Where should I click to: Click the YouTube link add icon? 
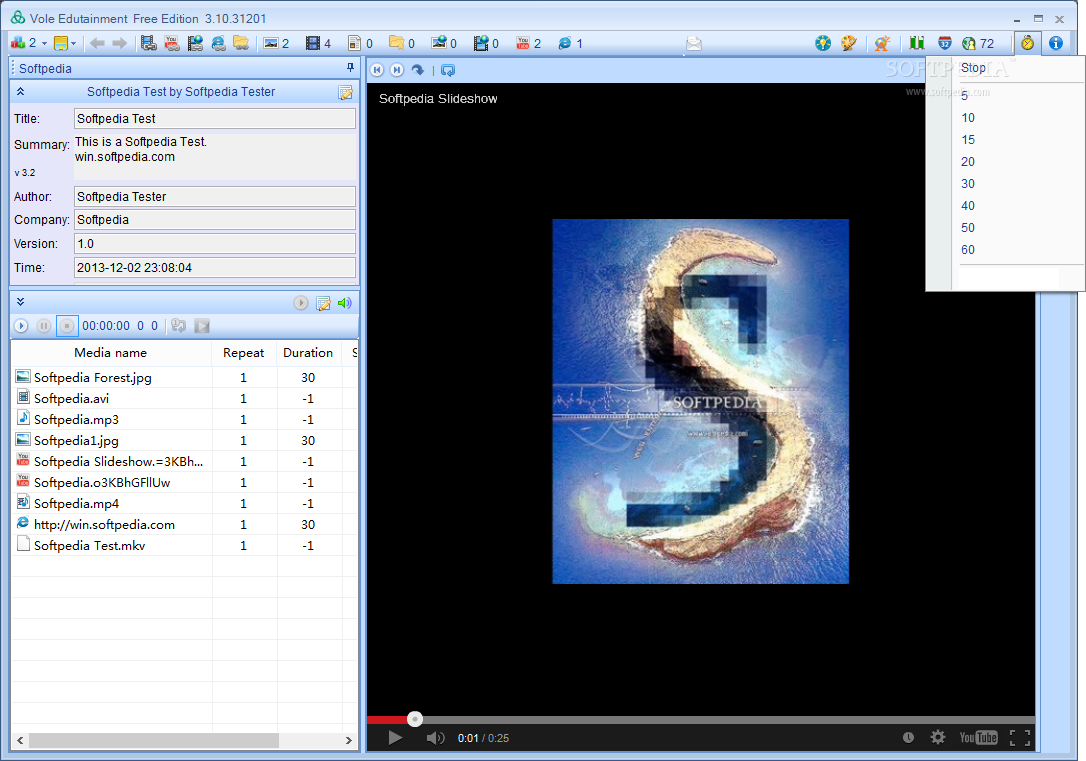pyautogui.click(x=172, y=43)
